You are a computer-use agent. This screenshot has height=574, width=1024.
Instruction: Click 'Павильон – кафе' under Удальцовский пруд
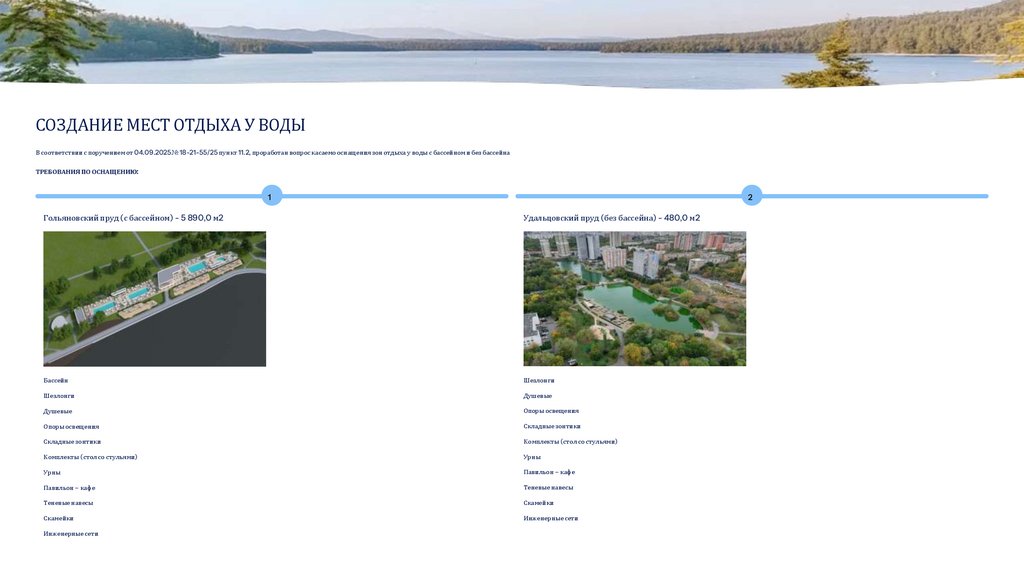pos(549,472)
